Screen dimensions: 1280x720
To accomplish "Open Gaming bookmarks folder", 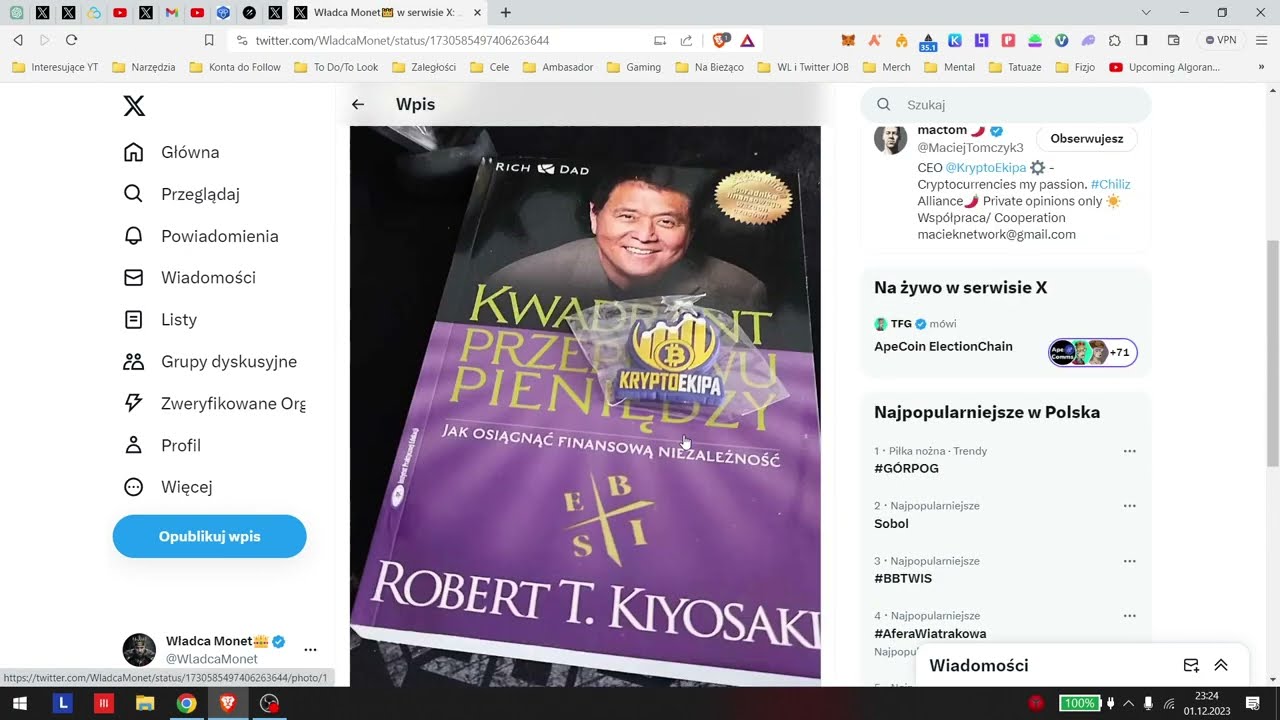I will (x=633, y=67).
